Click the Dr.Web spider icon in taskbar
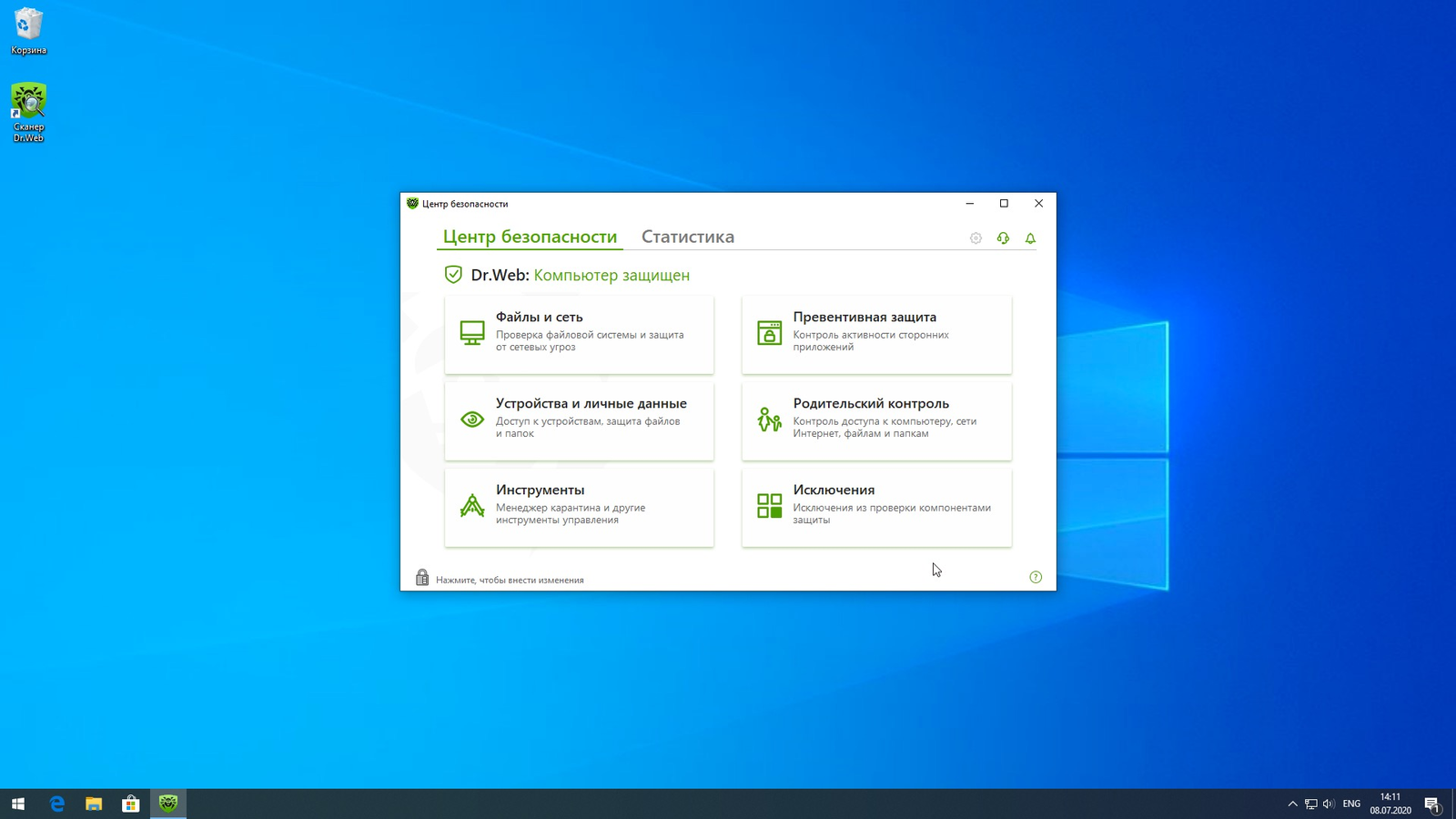Image resolution: width=1456 pixels, height=819 pixels. 168,804
